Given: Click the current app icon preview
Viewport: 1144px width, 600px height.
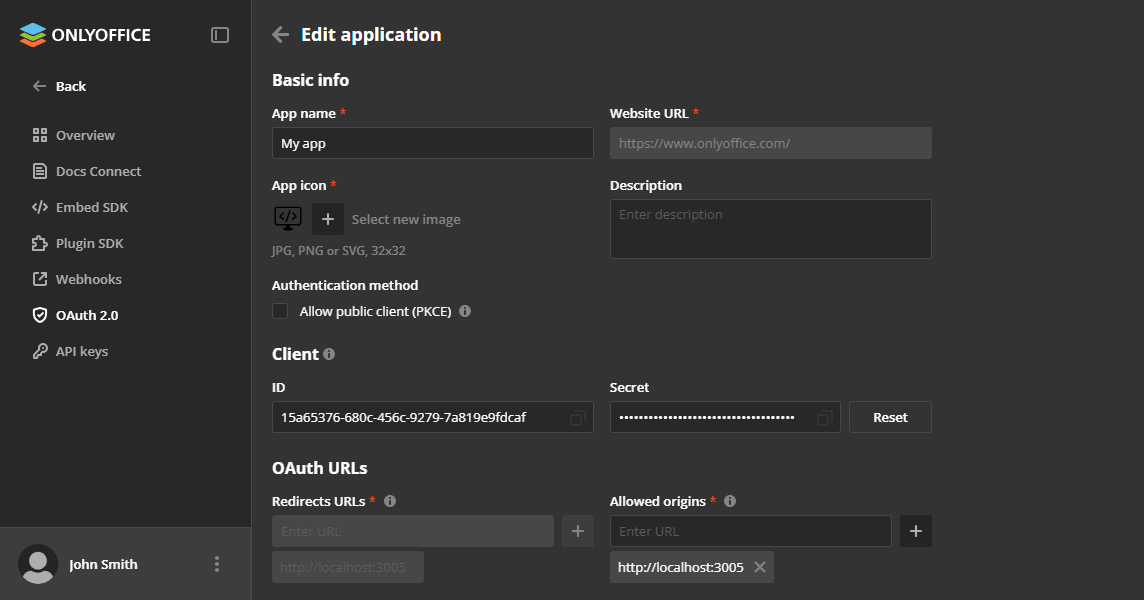Looking at the screenshot, I should click(x=287, y=218).
